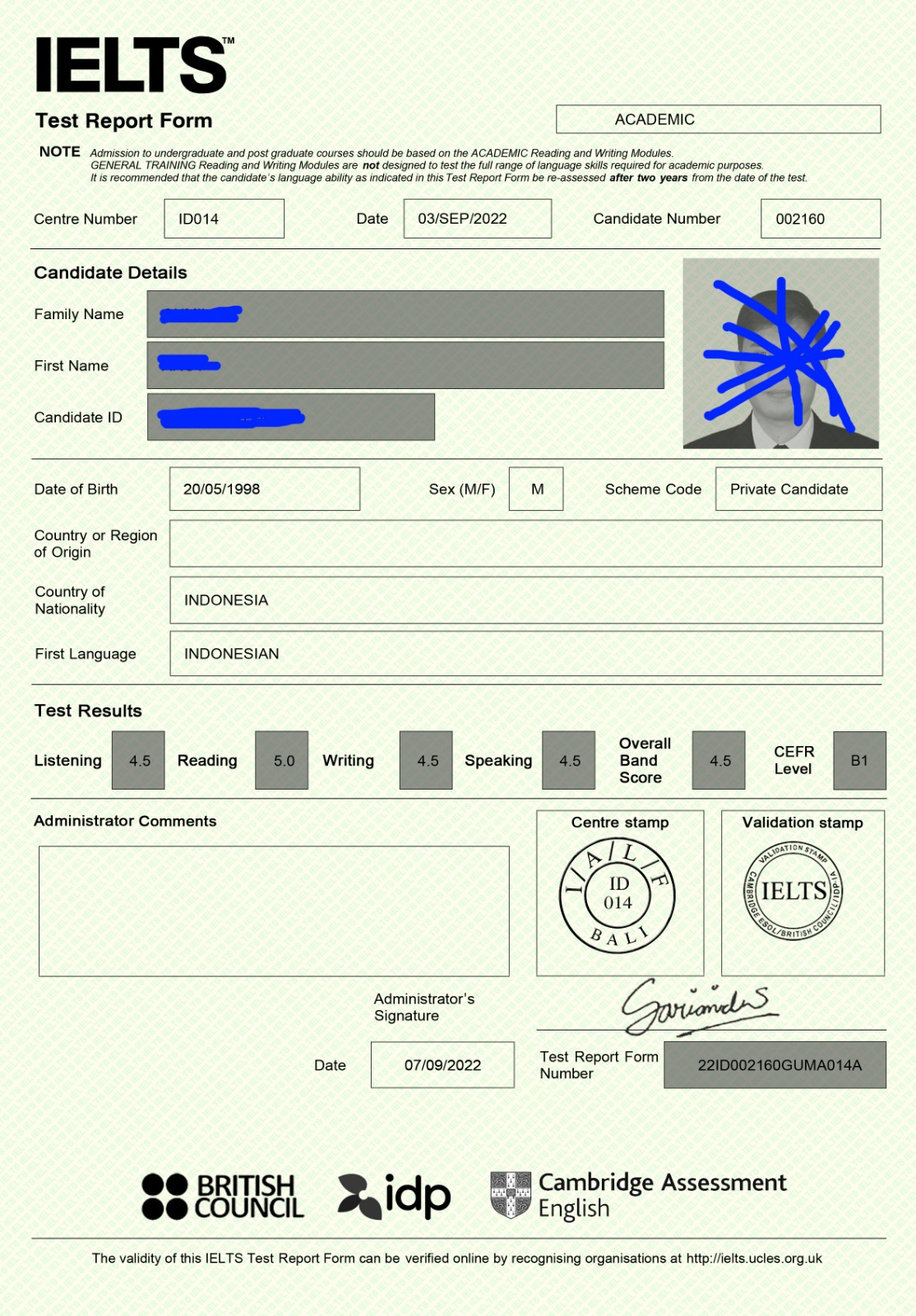Click the Reading score 5.0 box

pyautogui.click(x=282, y=760)
